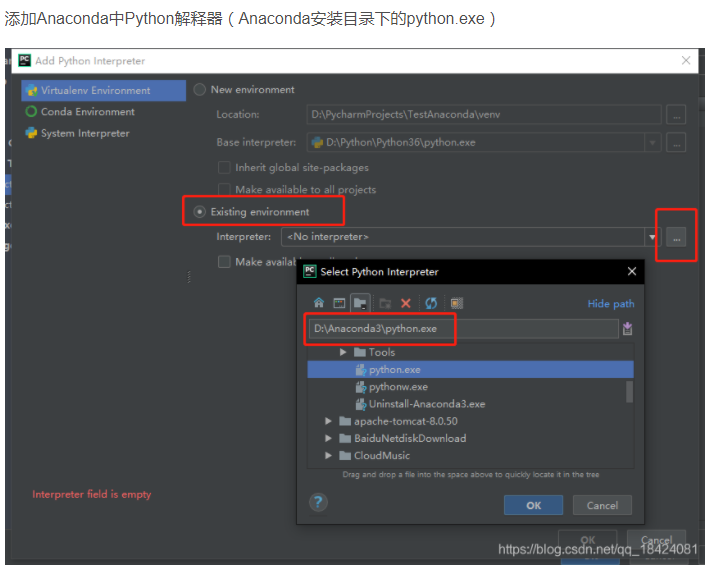The height and width of the screenshot is (571, 709).
Task: Select the Tools folder row
Action: [470, 352]
